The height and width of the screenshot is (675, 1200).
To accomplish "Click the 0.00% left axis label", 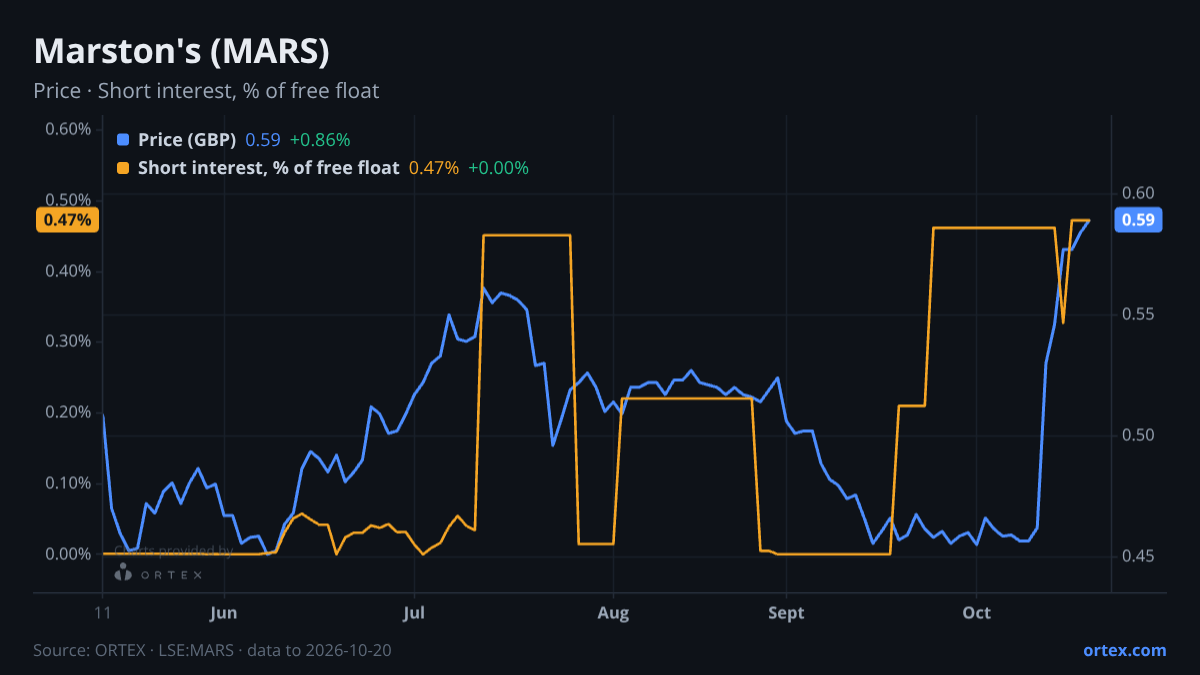I will pos(69,555).
